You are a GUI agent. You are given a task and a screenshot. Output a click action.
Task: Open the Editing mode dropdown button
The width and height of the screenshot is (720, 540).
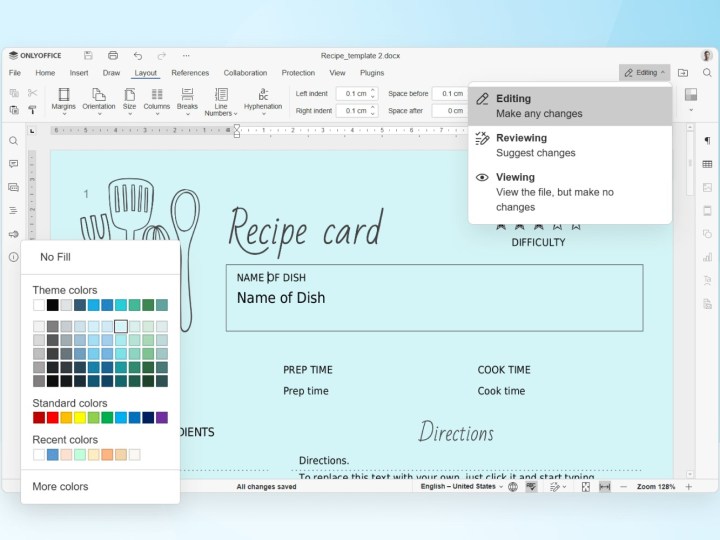click(644, 73)
